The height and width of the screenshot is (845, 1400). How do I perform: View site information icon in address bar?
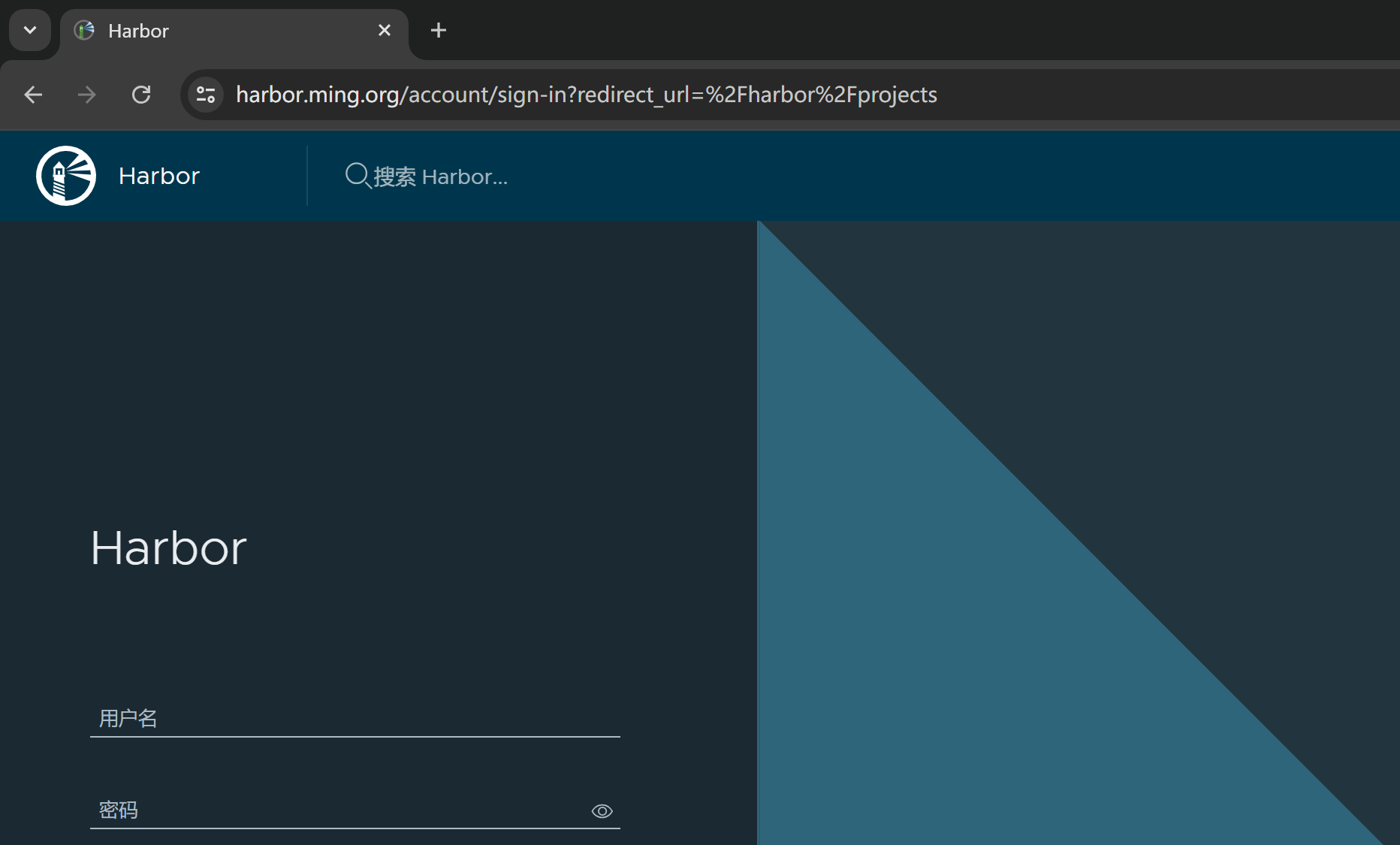[x=205, y=95]
